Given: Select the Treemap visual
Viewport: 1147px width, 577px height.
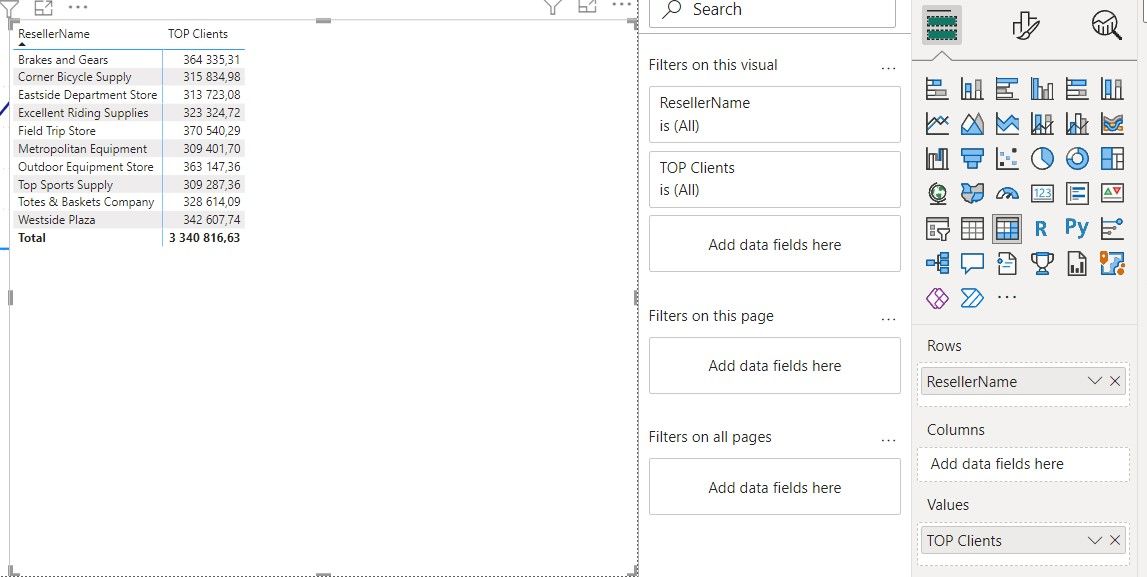Looking at the screenshot, I should click(1112, 159).
